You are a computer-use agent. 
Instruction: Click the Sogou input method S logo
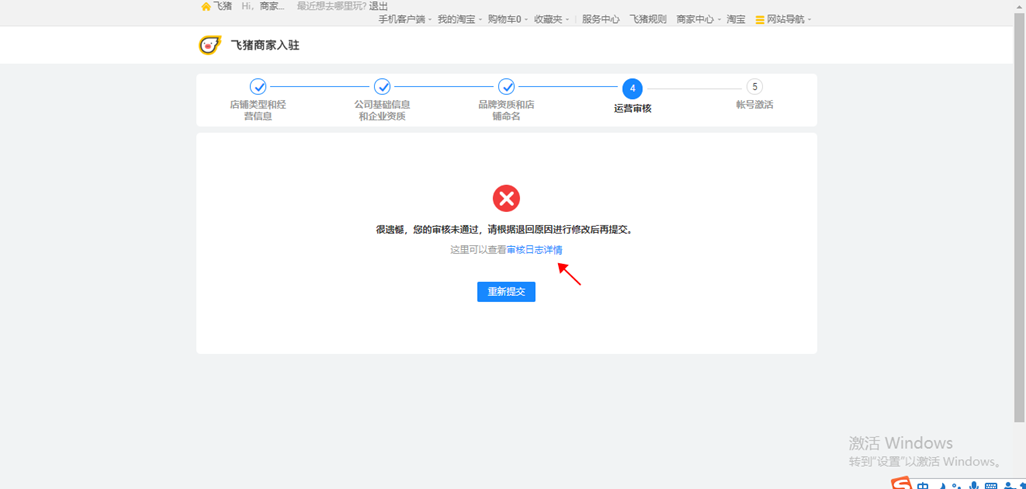902,483
